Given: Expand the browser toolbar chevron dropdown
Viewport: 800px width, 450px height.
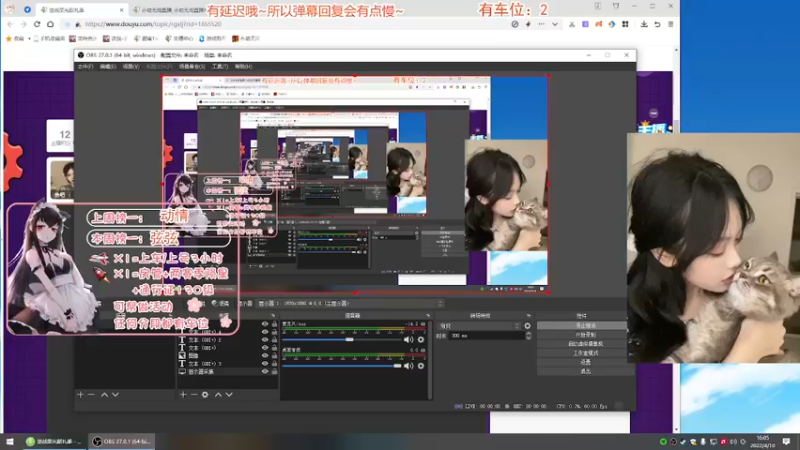Looking at the screenshot, I should pos(555,24).
